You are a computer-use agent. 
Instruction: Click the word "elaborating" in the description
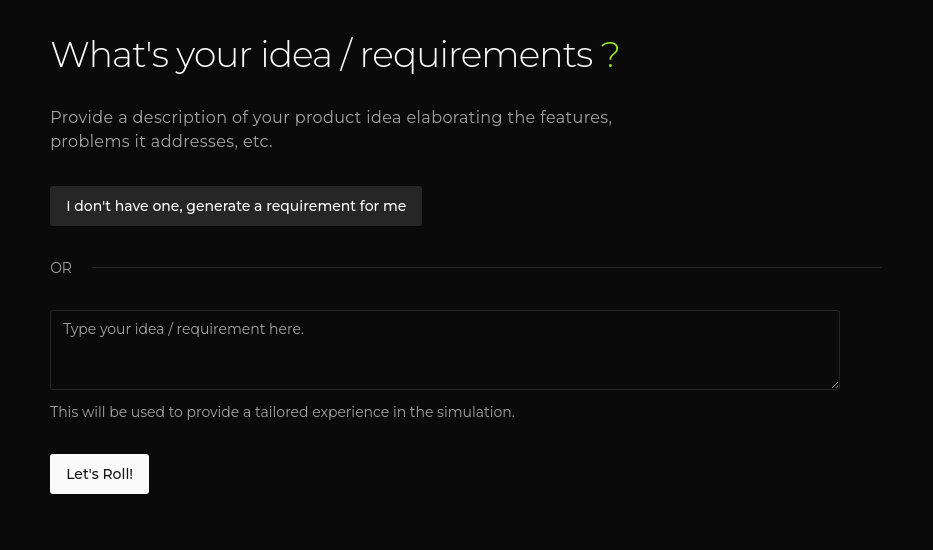coord(454,118)
